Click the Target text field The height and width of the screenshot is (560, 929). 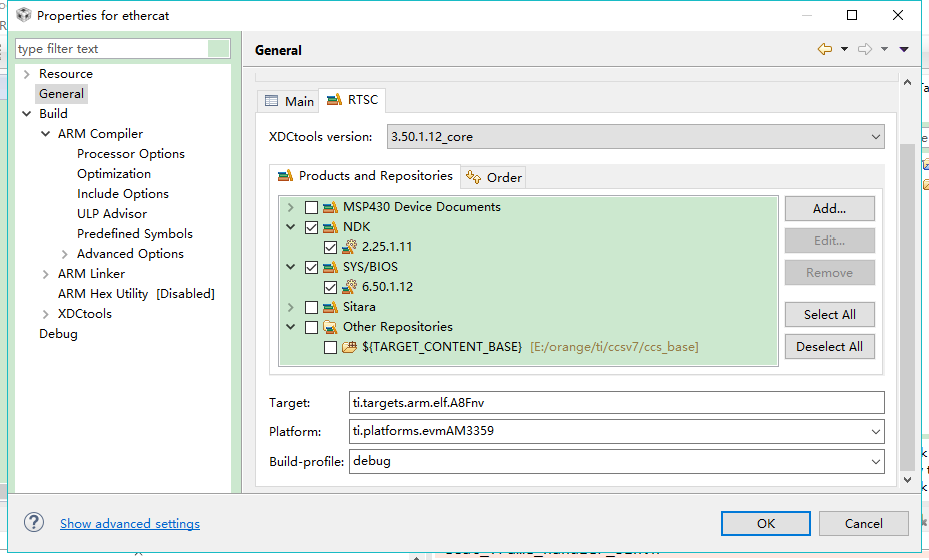(x=617, y=402)
